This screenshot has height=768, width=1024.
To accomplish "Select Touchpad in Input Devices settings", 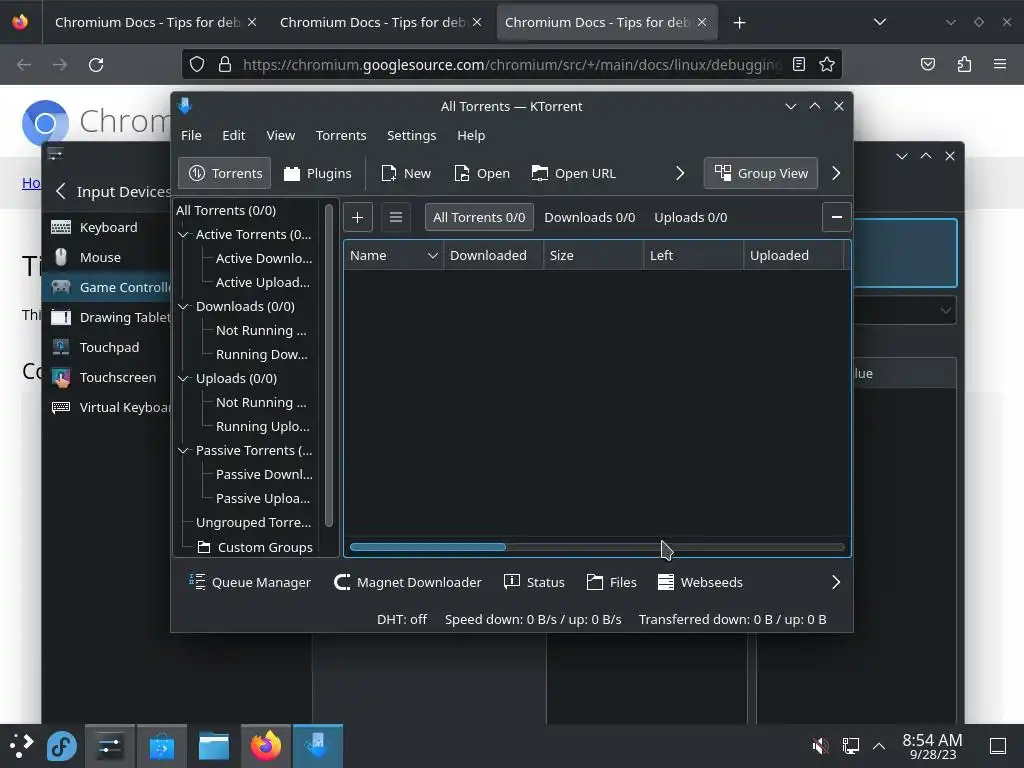I will pyautogui.click(x=108, y=347).
